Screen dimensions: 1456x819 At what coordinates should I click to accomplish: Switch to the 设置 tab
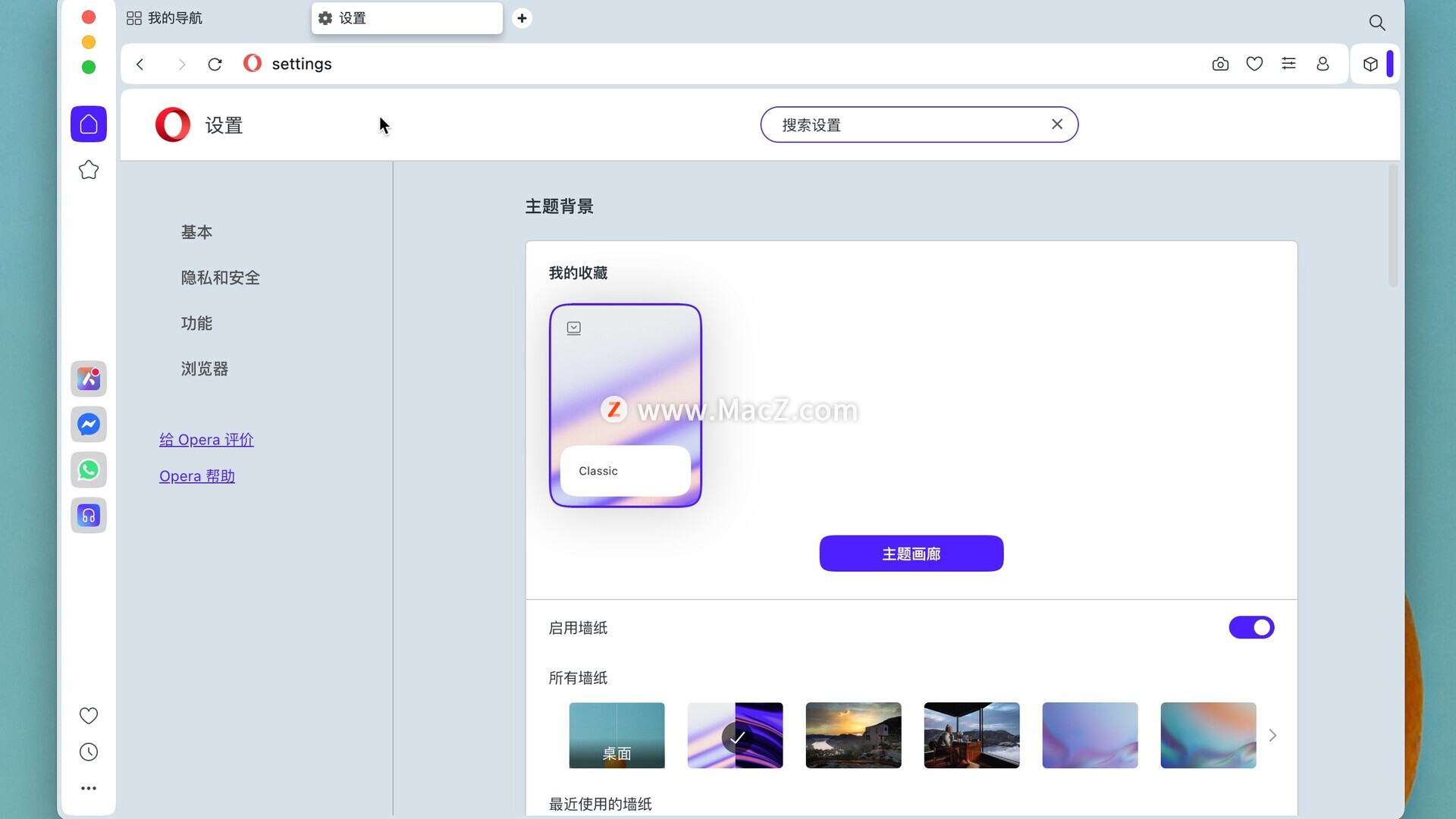pyautogui.click(x=406, y=18)
